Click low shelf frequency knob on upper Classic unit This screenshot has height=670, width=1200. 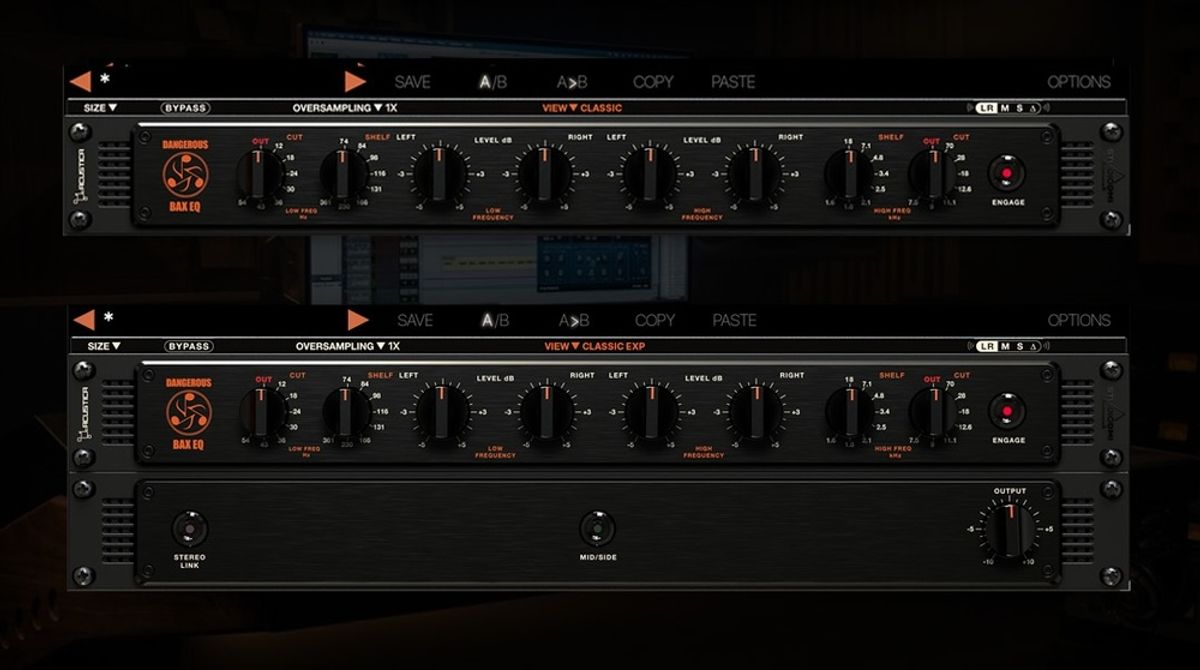(x=345, y=174)
